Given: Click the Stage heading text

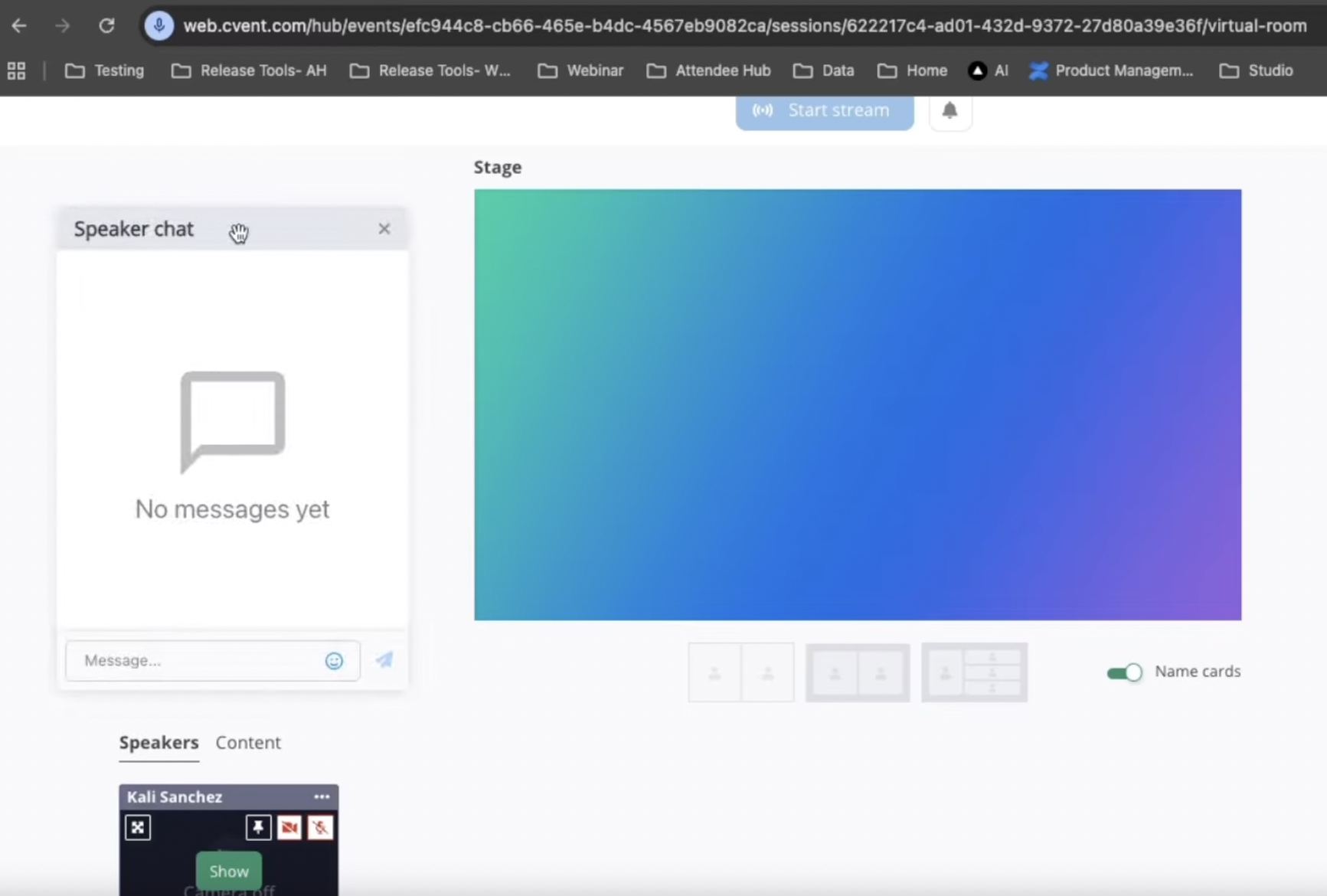Looking at the screenshot, I should (x=498, y=167).
